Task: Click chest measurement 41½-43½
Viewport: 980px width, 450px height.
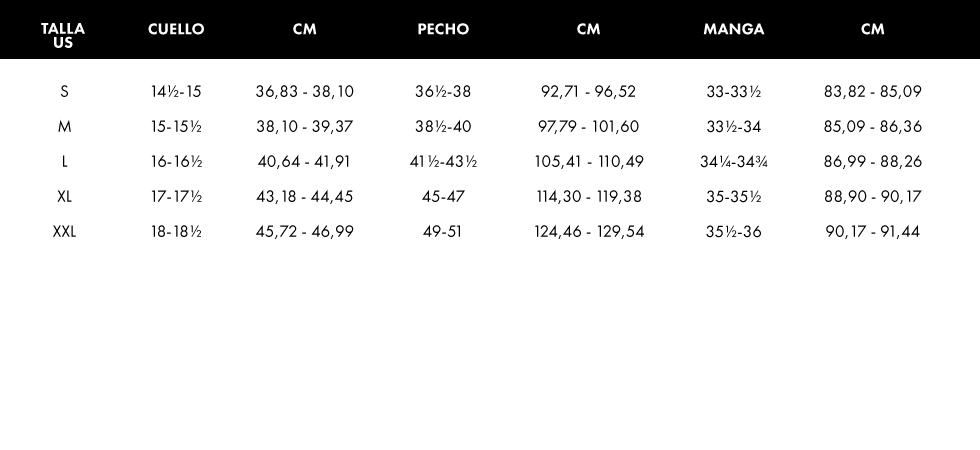Action: 443,162
